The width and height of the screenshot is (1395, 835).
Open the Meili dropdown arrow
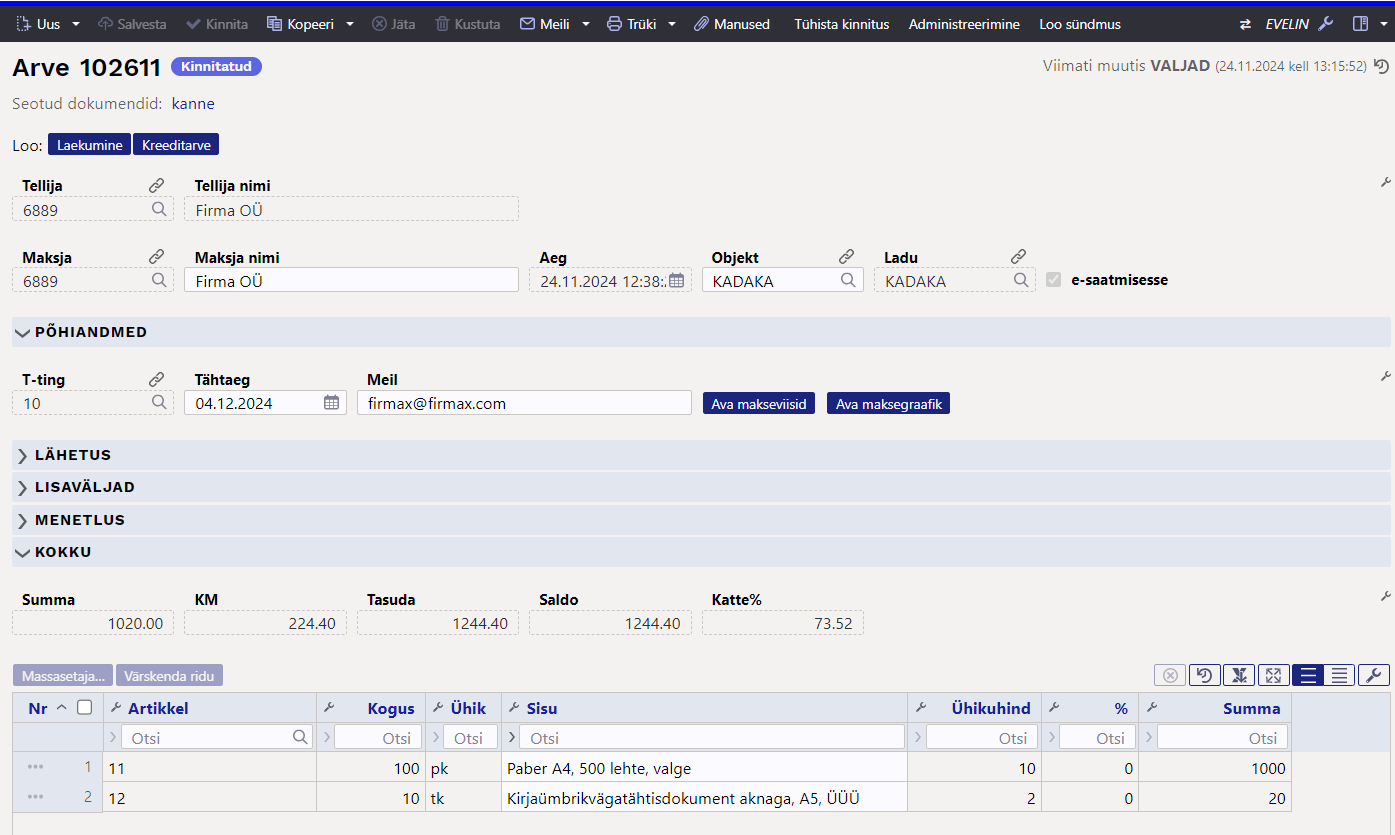point(585,24)
